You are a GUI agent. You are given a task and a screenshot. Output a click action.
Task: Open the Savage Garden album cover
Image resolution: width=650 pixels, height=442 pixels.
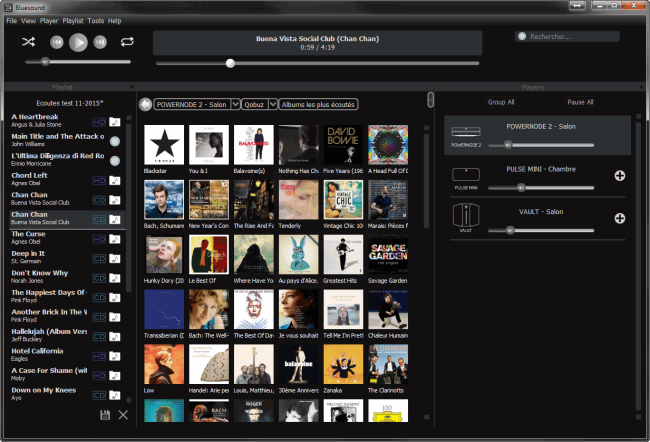pyautogui.click(x=388, y=254)
